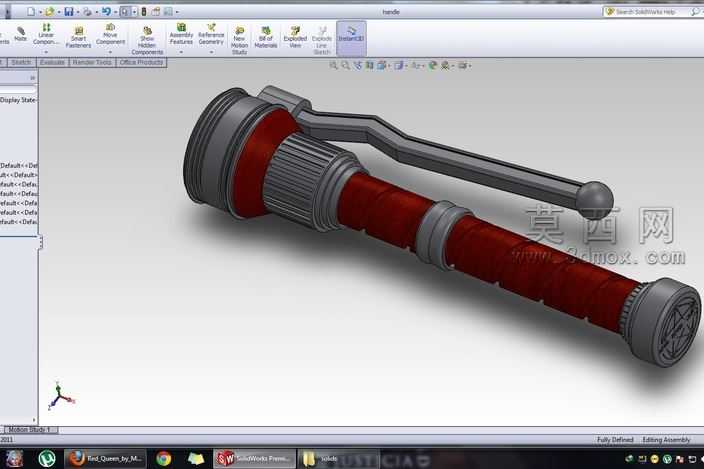Click 'Editing Assembly' status bar text
Image resolution: width=704 pixels, height=469 pixels.
click(x=666, y=440)
